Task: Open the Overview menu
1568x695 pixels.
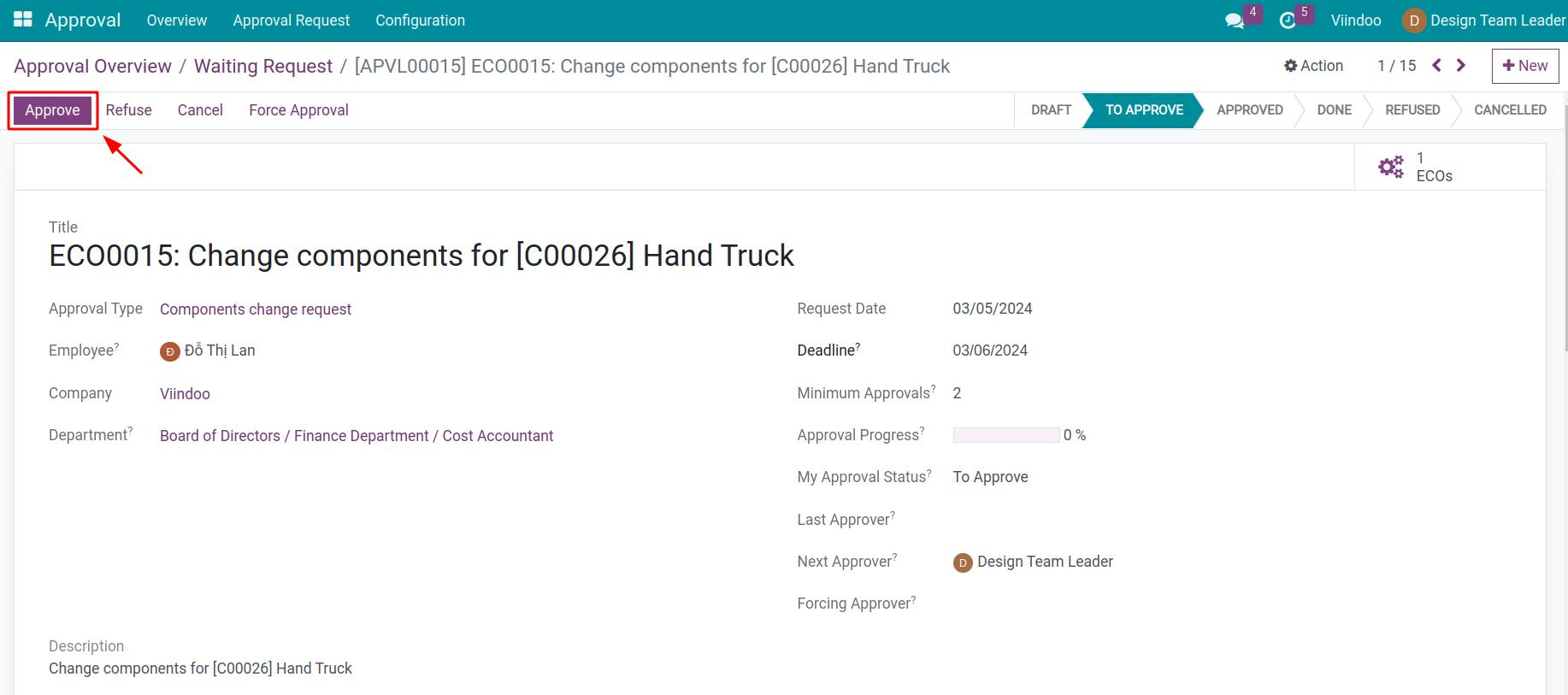Action: pyautogui.click(x=177, y=21)
